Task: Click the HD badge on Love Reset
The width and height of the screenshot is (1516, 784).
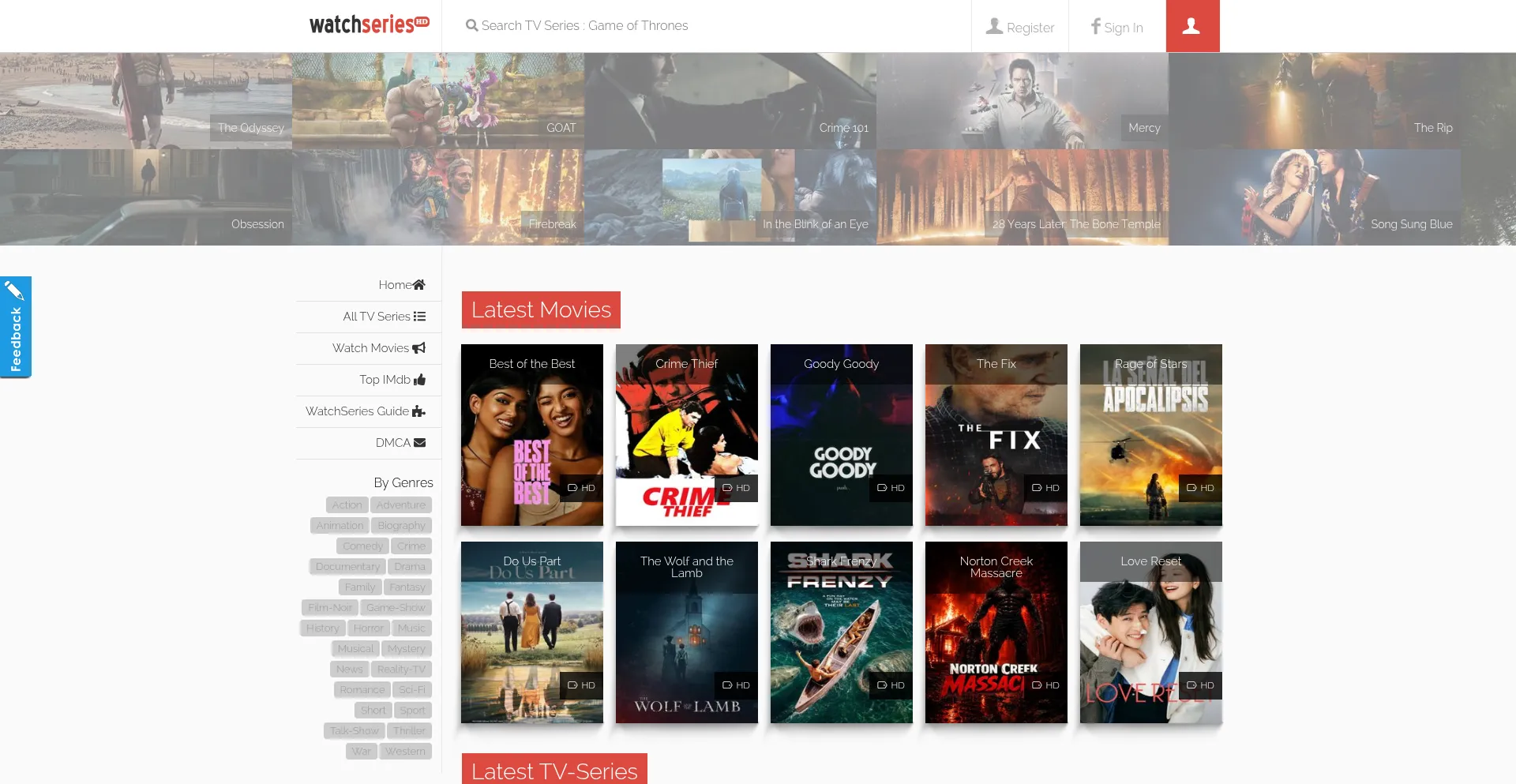Action: 1200,685
